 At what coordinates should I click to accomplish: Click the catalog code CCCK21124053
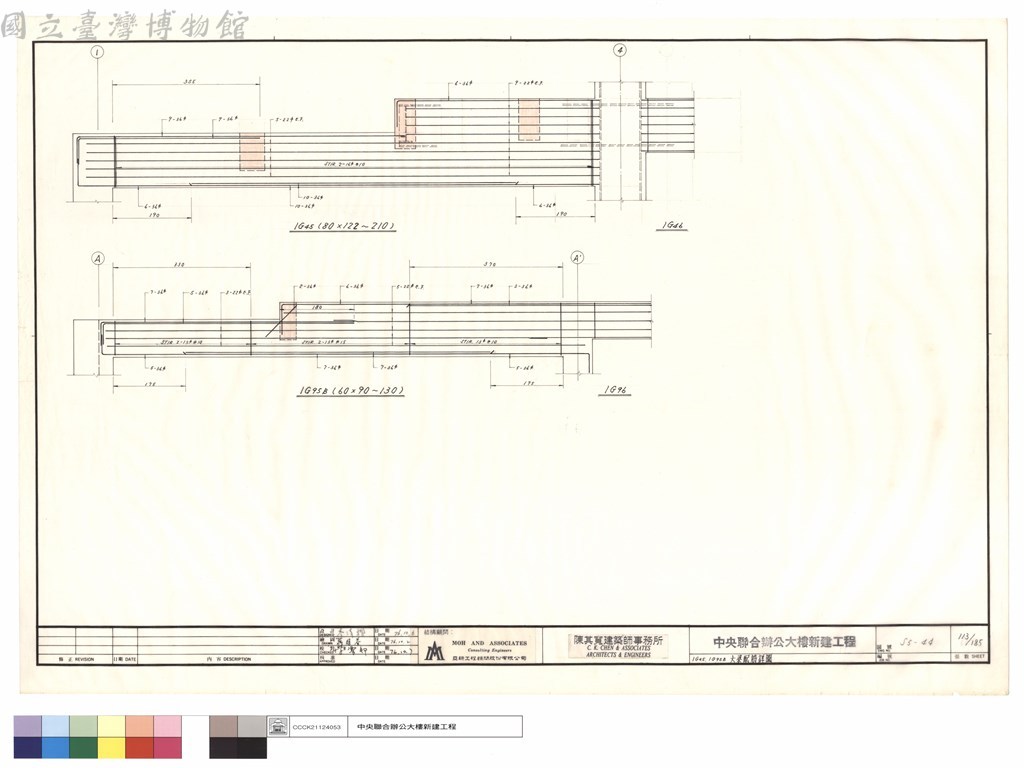click(x=317, y=727)
